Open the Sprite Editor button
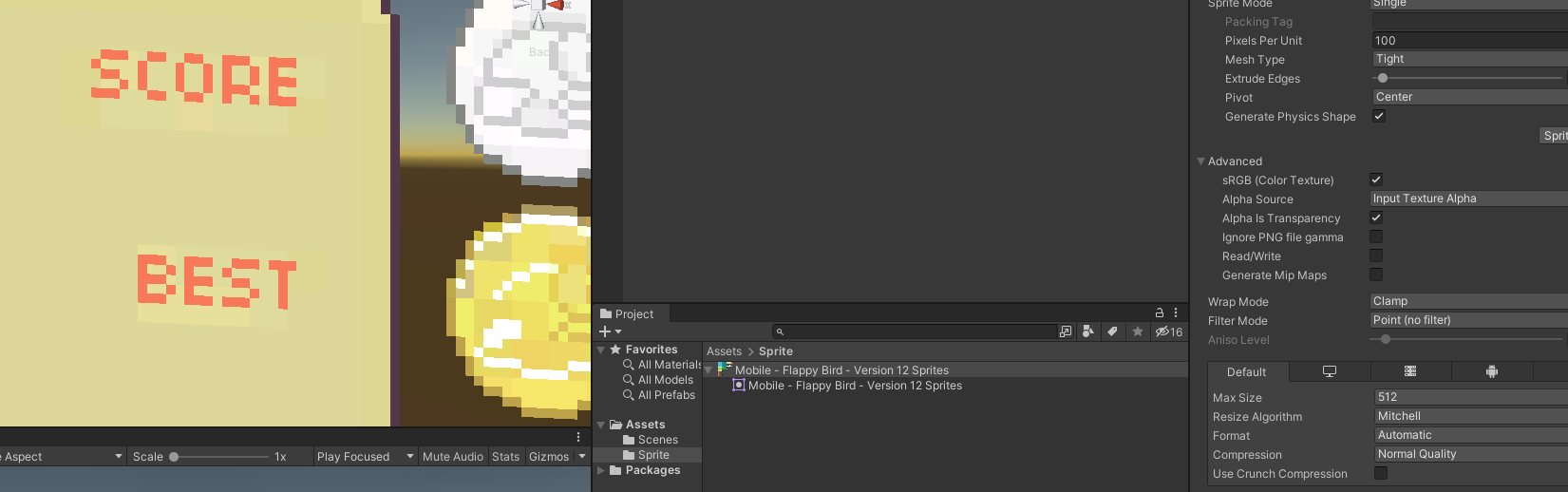The image size is (1568, 492). click(1554, 136)
